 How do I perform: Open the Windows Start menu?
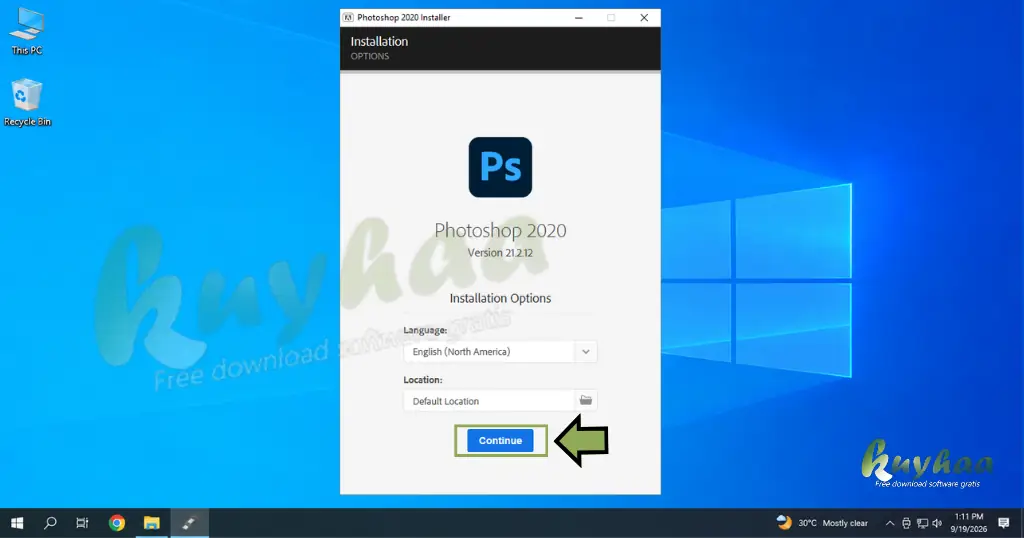pos(18,523)
